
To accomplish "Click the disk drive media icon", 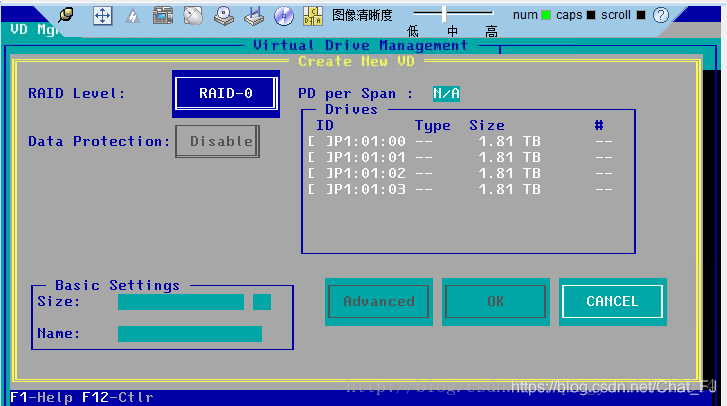I will [223, 16].
